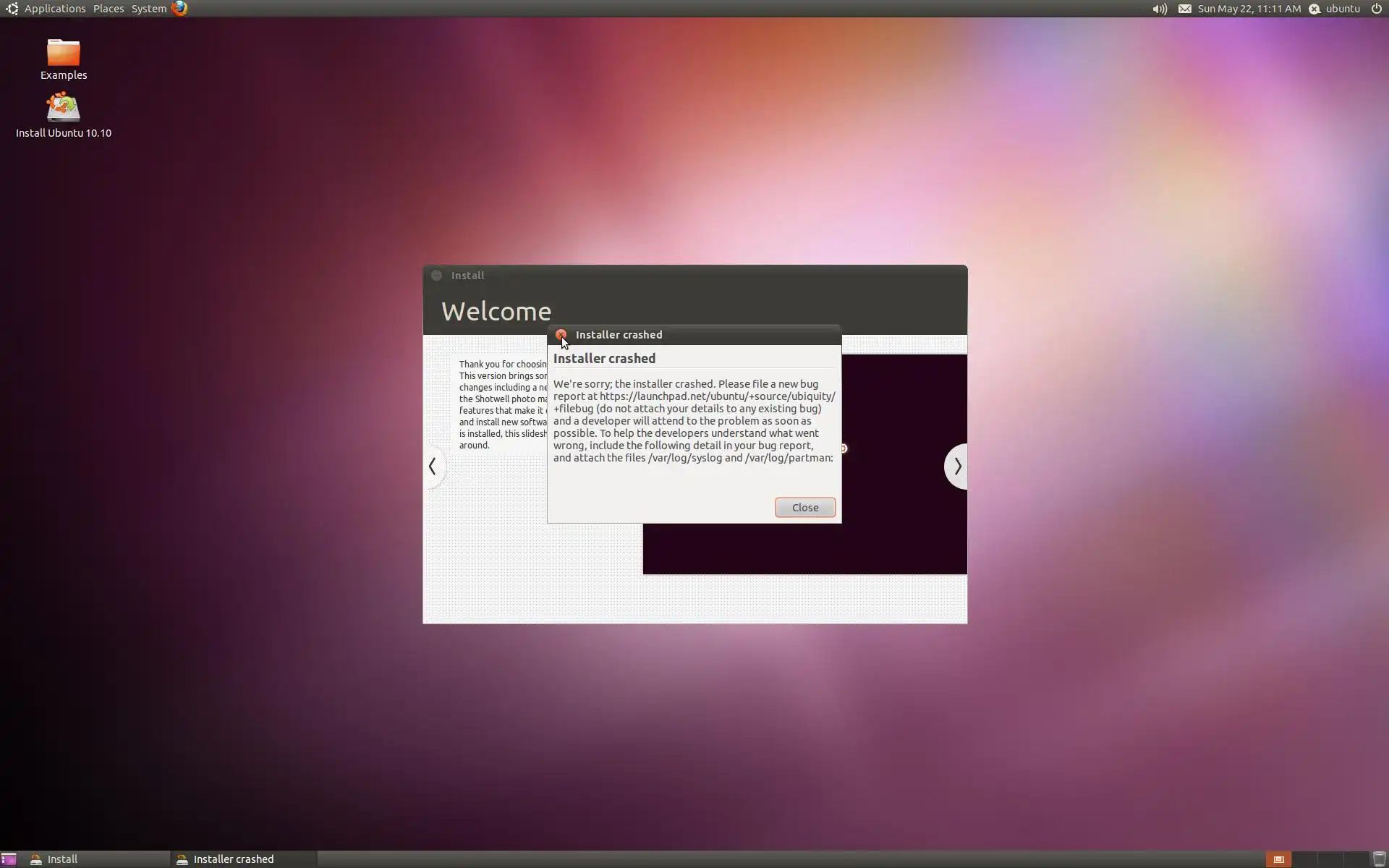Click the power button icon in panel
The image size is (1389, 868).
tap(1376, 9)
